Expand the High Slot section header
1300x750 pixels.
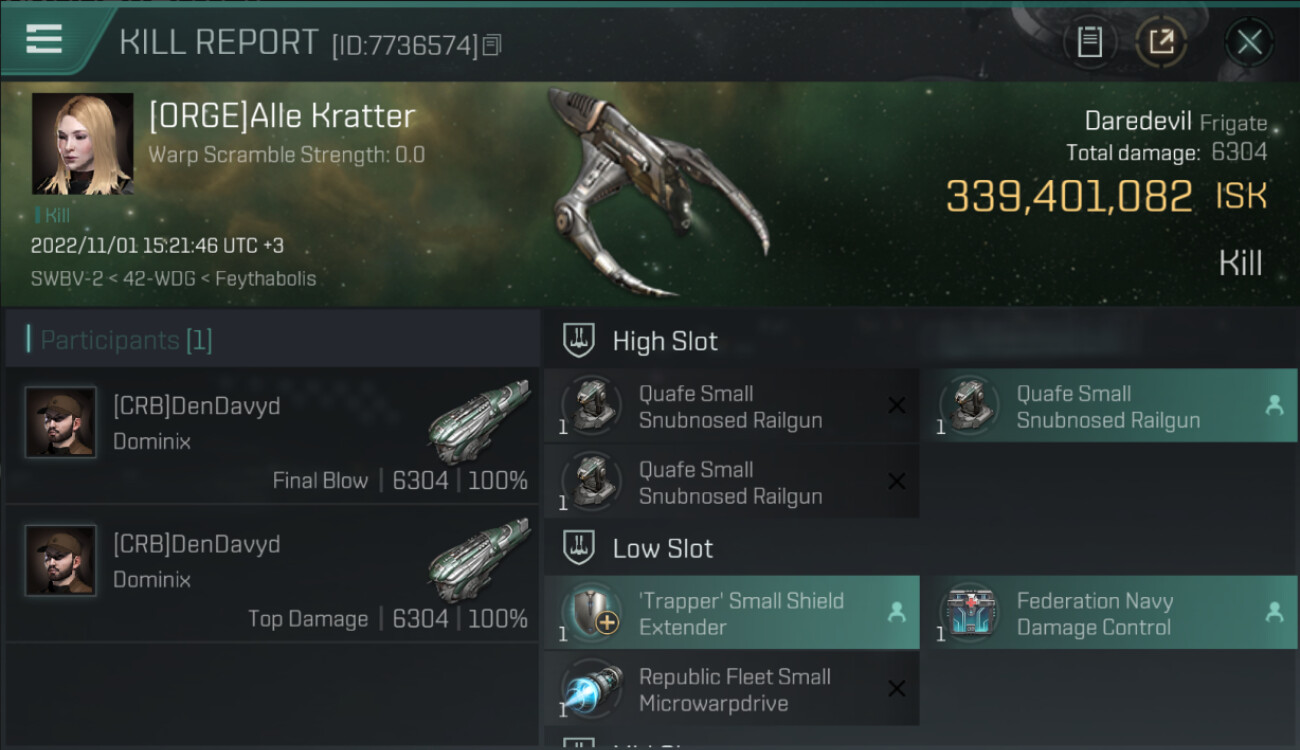[x=921, y=341]
